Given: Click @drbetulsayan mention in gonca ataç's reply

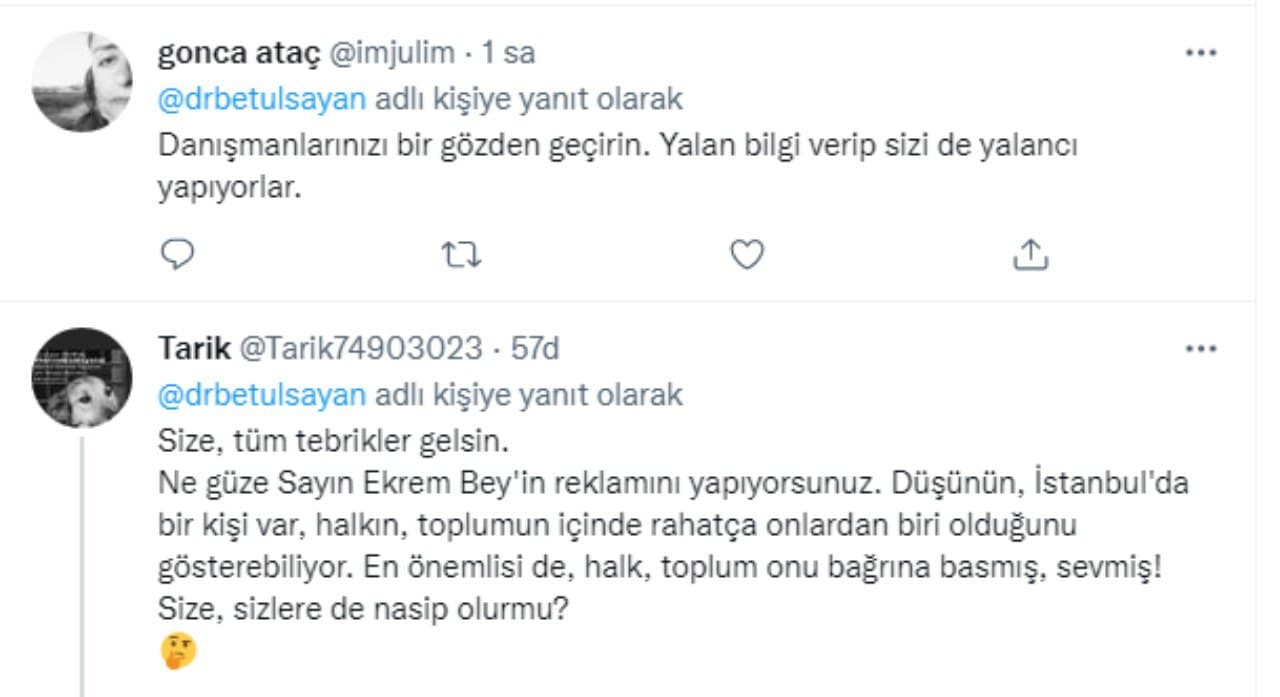Looking at the screenshot, I should (262, 99).
